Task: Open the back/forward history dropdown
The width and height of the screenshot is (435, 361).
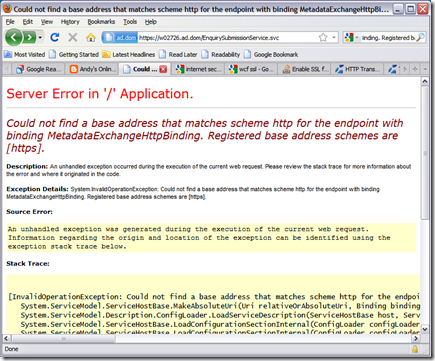Action: [x=40, y=37]
